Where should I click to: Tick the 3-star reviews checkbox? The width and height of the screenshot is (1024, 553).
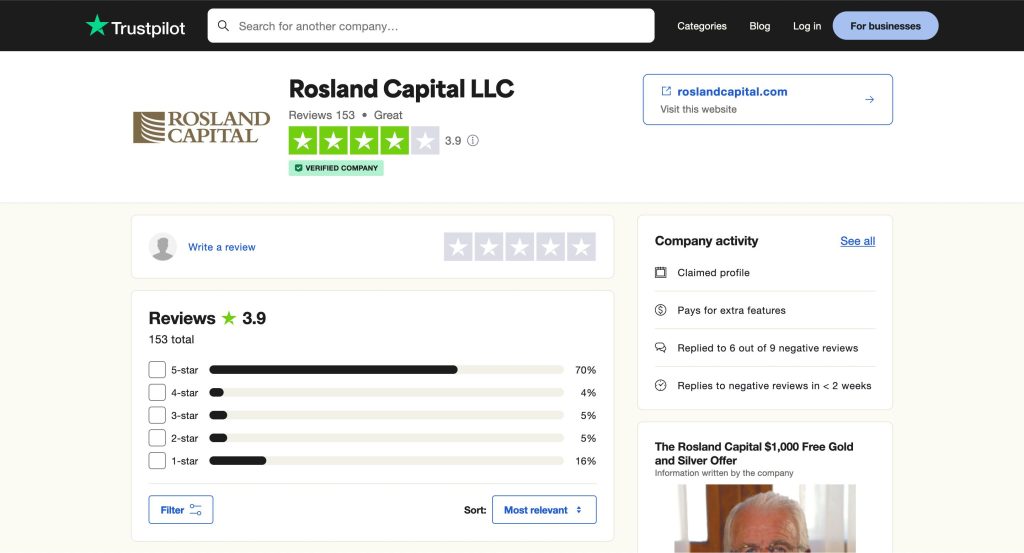pos(157,415)
